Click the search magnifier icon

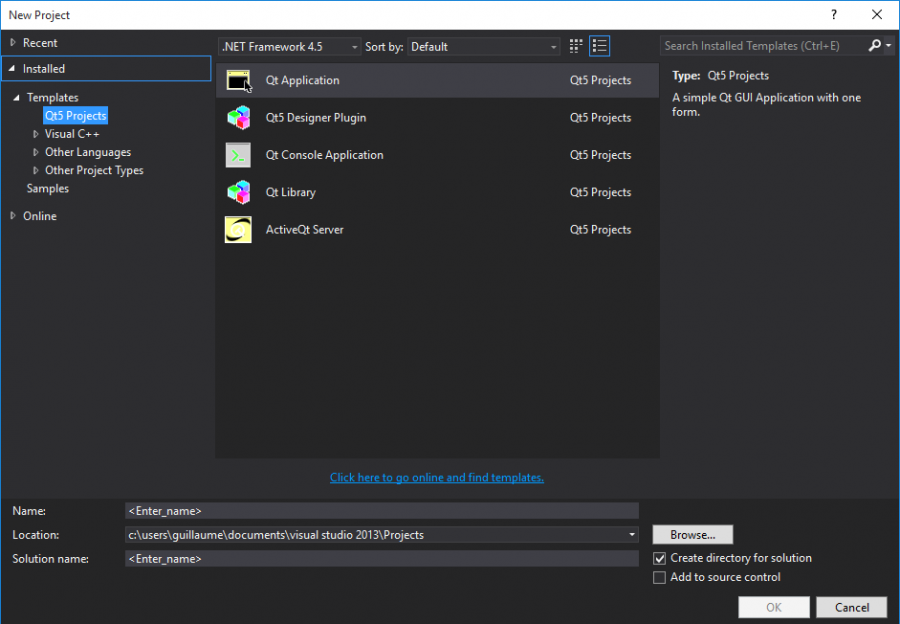click(874, 45)
